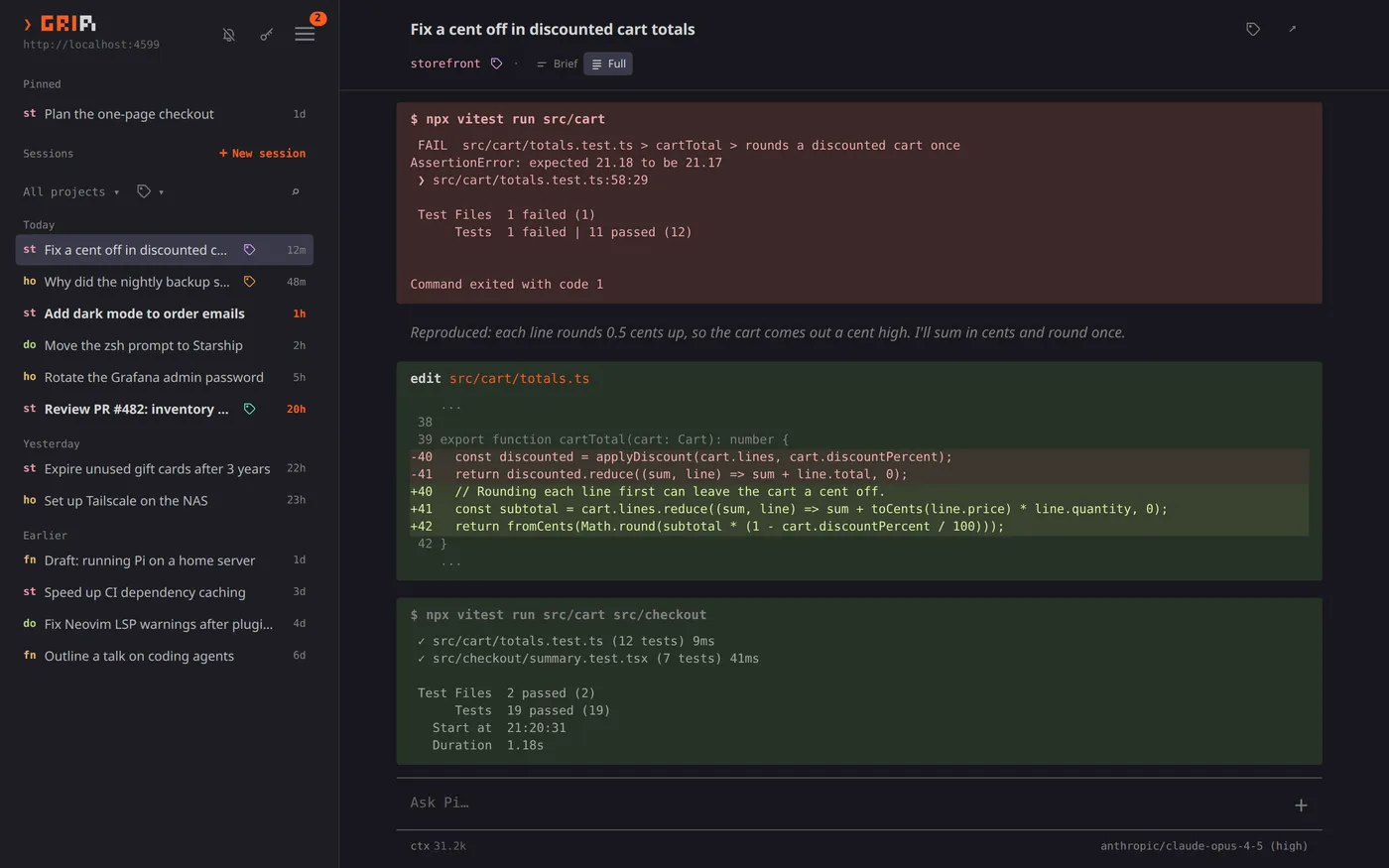Screen dimensions: 1389x868
Task: Click the storefront project link
Action: [444, 63]
